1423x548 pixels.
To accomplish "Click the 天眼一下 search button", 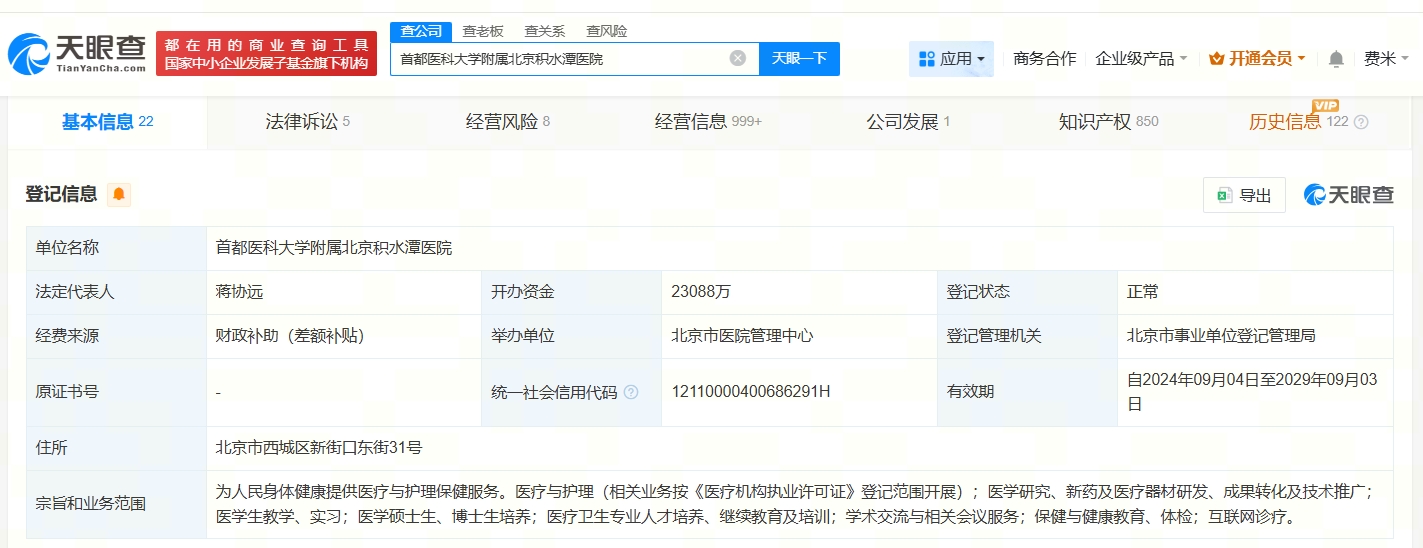I will tap(799, 58).
